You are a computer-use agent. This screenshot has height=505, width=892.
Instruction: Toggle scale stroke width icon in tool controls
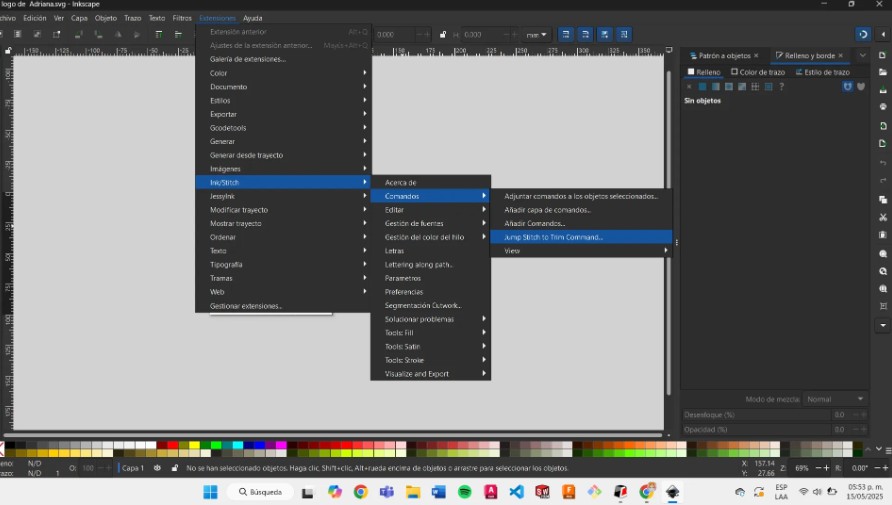click(565, 34)
